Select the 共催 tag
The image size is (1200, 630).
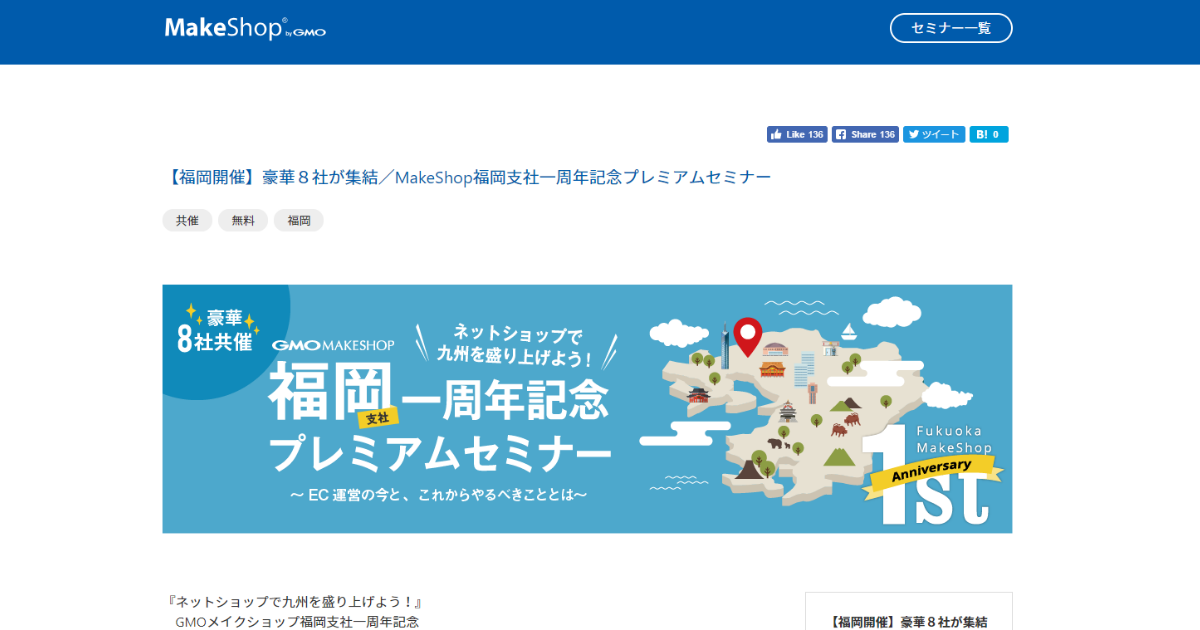[187, 220]
